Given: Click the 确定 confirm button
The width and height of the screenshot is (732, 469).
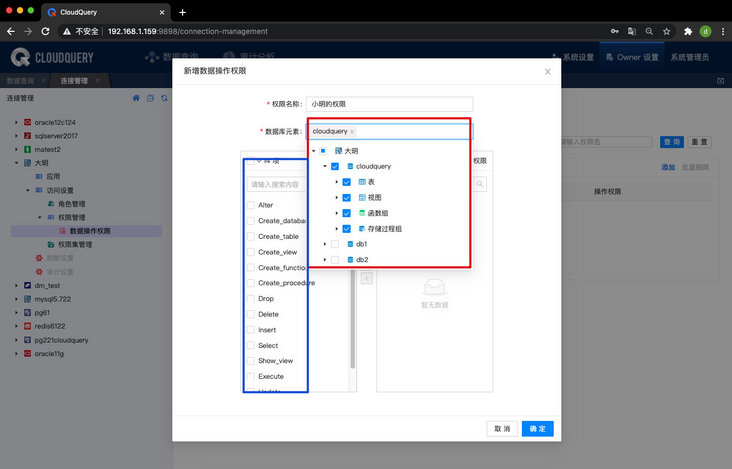Looking at the screenshot, I should (538, 428).
